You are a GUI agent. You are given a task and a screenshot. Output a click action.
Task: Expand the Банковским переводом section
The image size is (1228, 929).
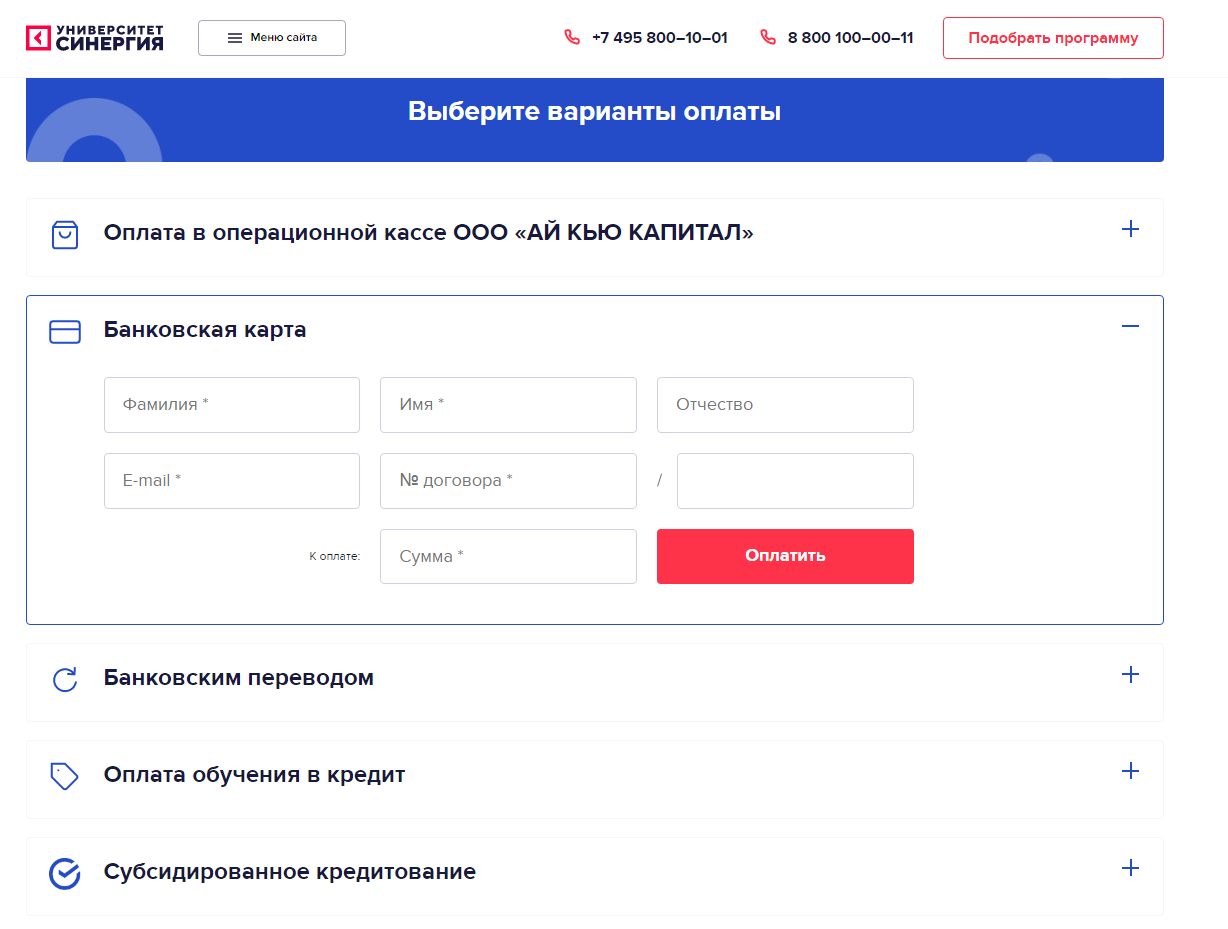tap(1130, 675)
